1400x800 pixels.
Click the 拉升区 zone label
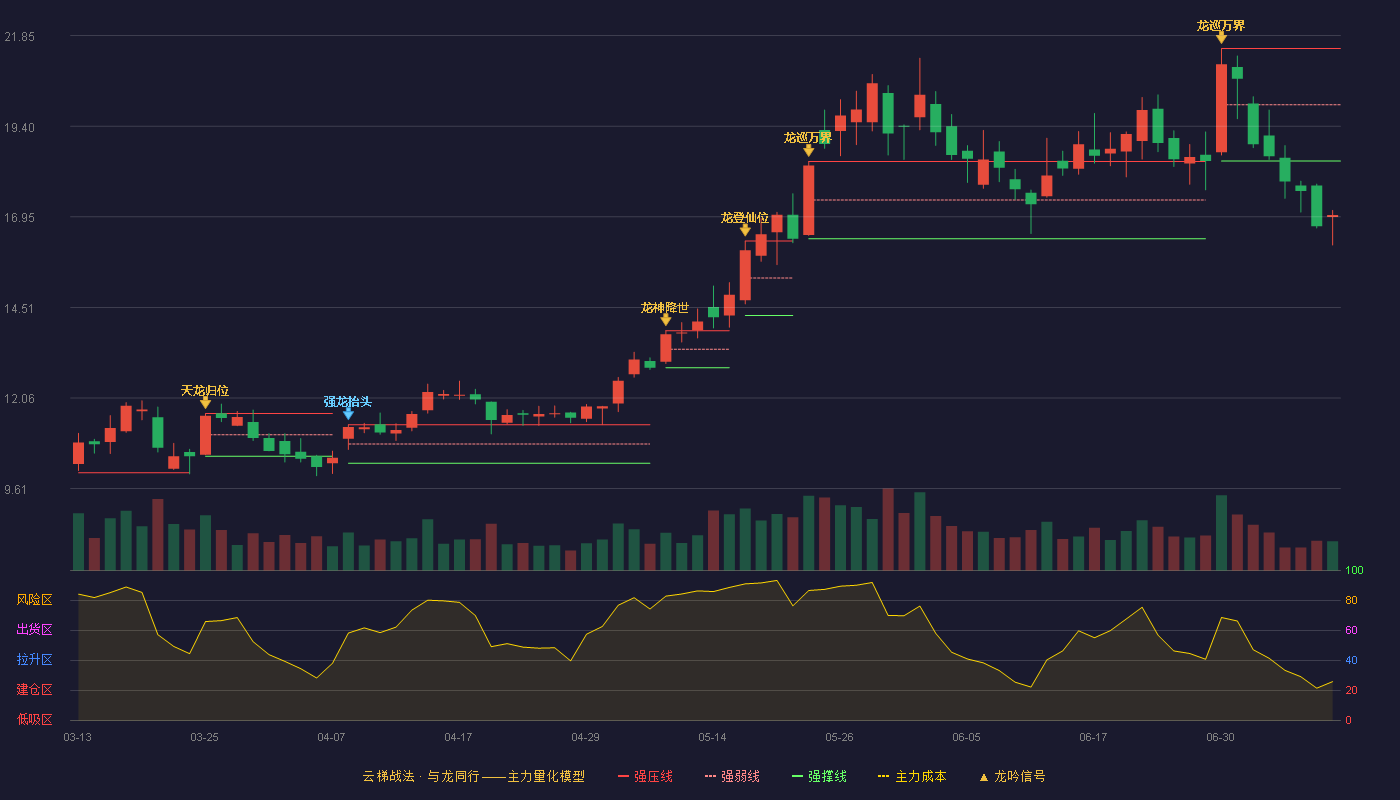point(34,660)
